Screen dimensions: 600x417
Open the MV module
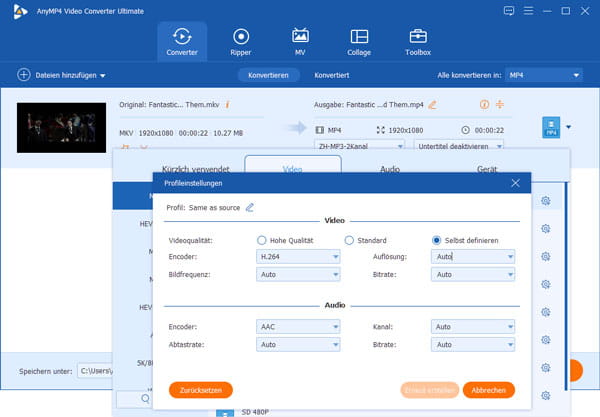300,42
